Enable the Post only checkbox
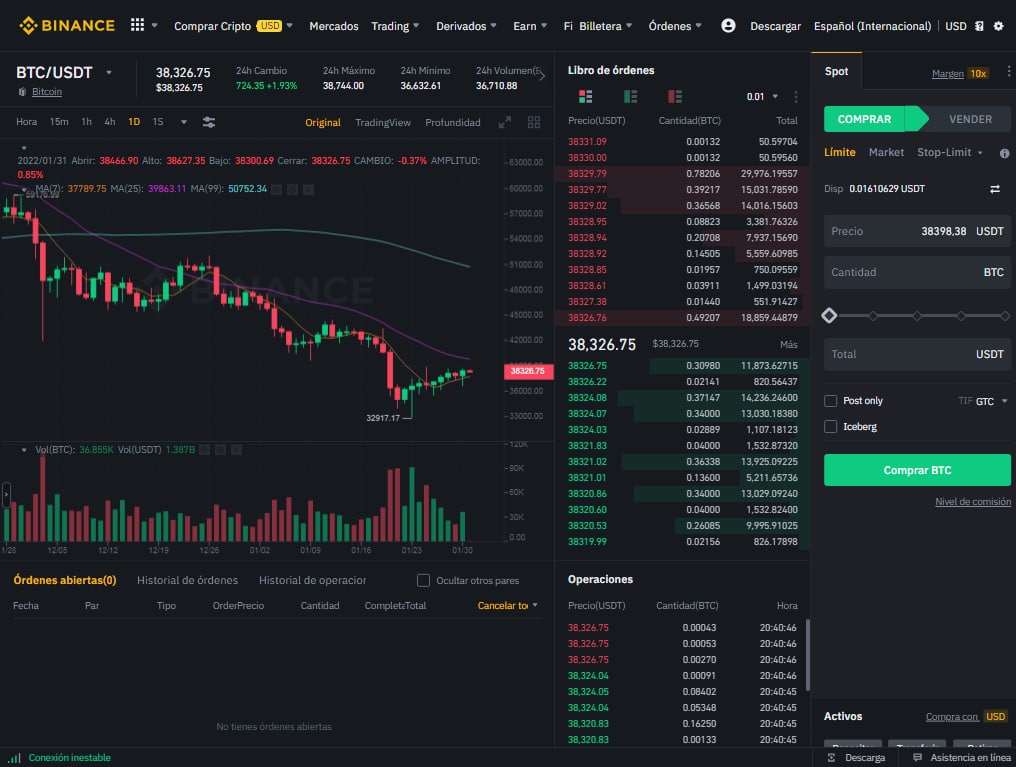This screenshot has width=1016, height=767. [829, 400]
